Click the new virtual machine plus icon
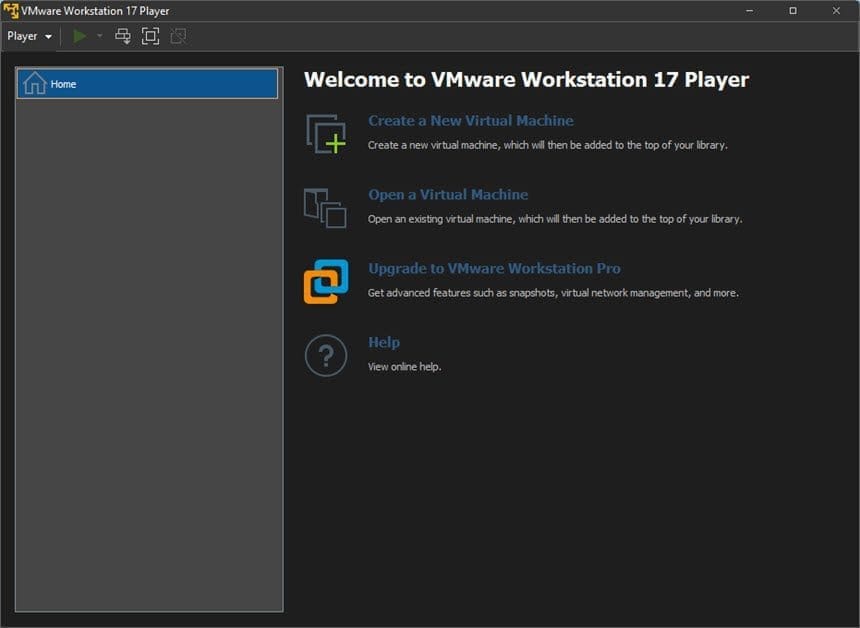Screen dimensions: 860x628 [x=326, y=134]
